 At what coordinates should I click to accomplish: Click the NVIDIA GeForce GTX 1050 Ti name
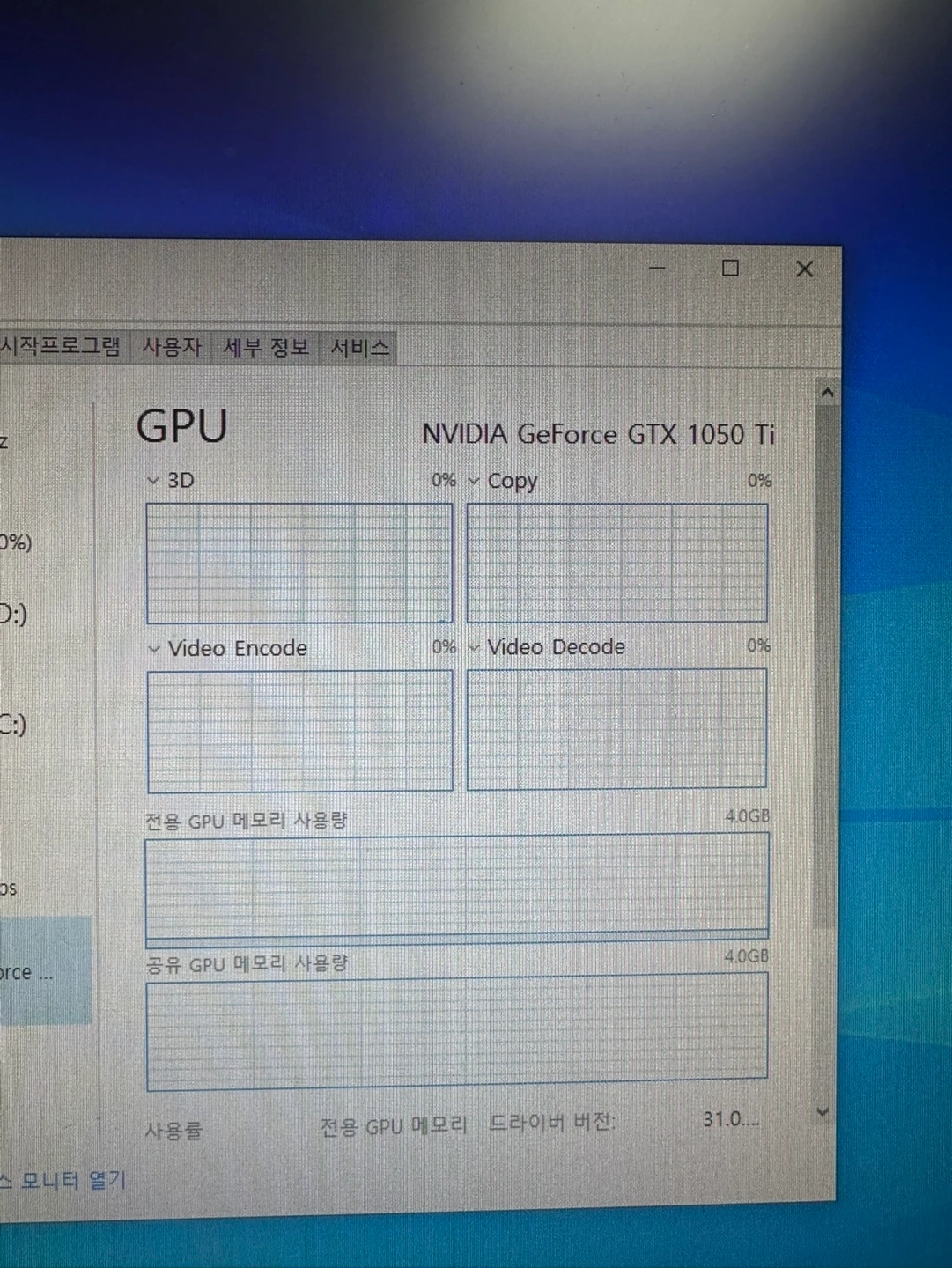598,434
